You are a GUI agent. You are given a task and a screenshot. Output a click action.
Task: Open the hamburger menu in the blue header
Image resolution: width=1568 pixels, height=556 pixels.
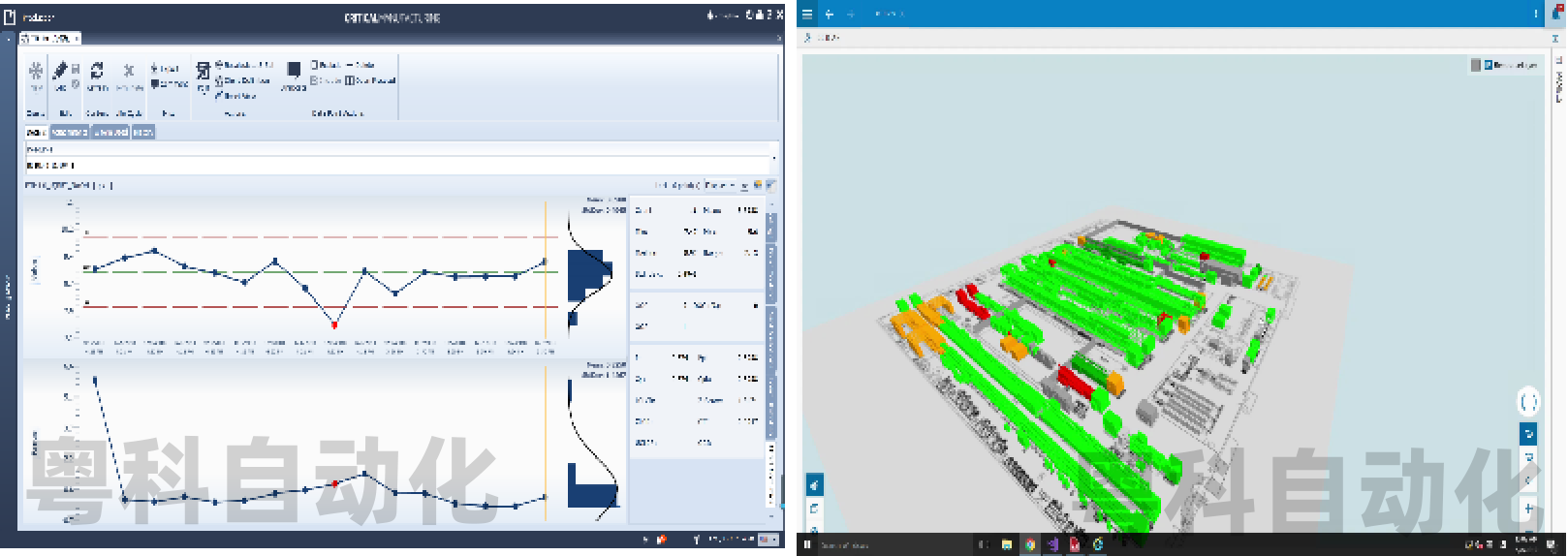click(807, 15)
